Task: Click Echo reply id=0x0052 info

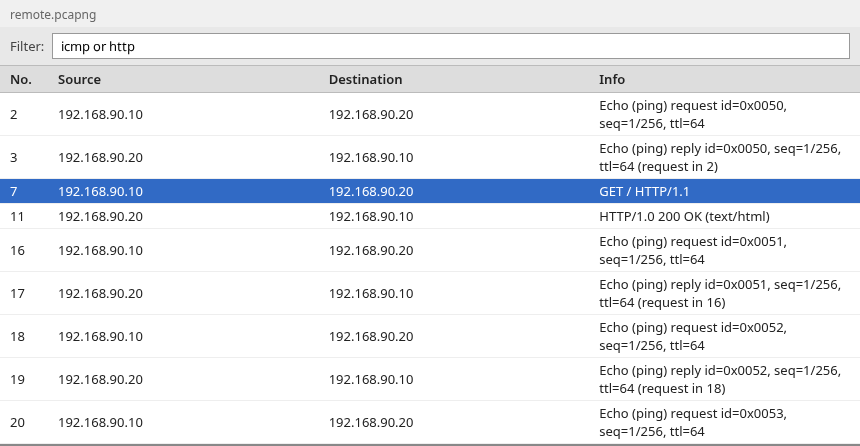Action: pyautogui.click(x=720, y=379)
